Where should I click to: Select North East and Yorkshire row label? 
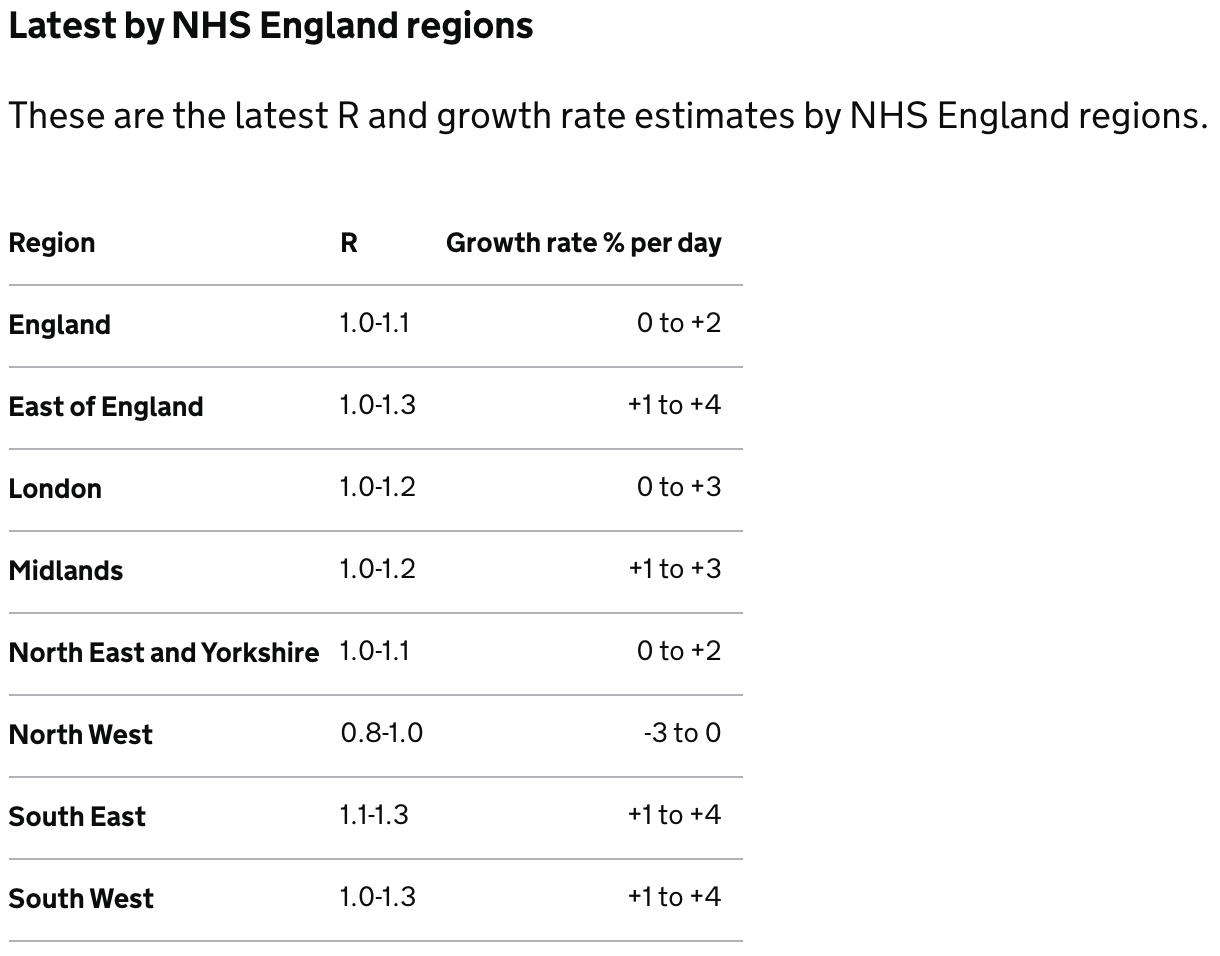click(164, 653)
